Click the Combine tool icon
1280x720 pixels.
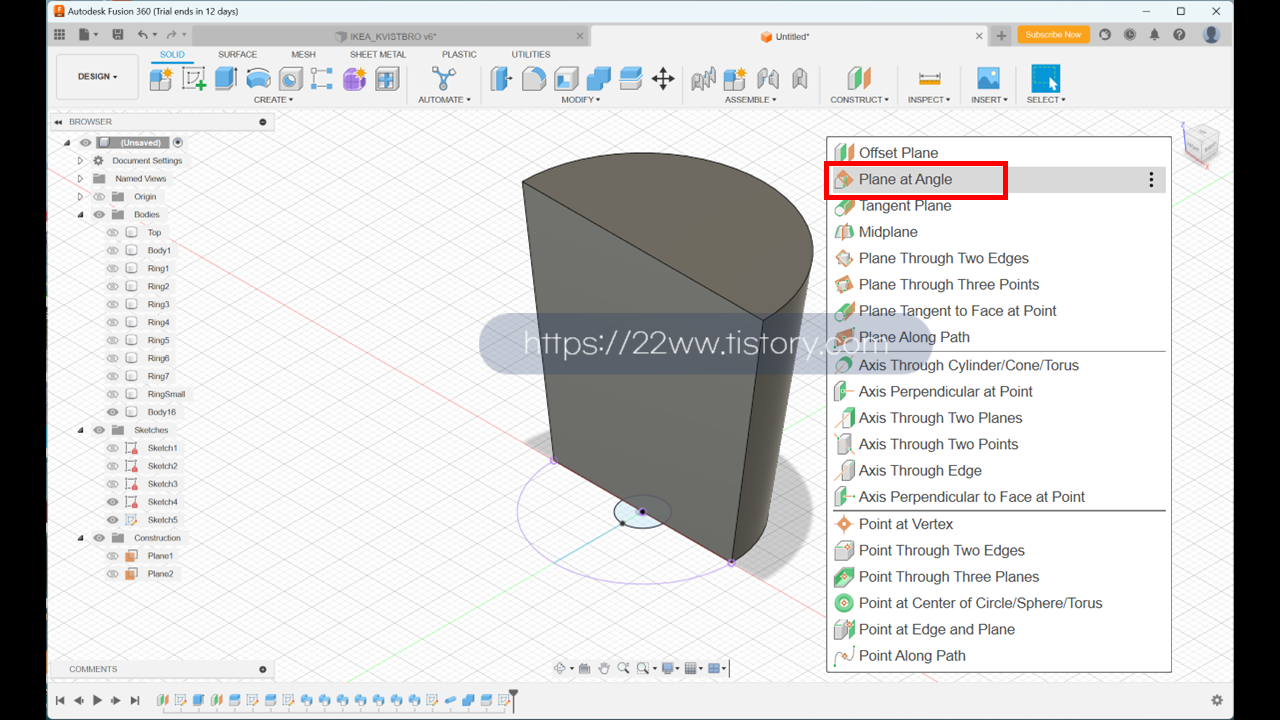pos(598,78)
